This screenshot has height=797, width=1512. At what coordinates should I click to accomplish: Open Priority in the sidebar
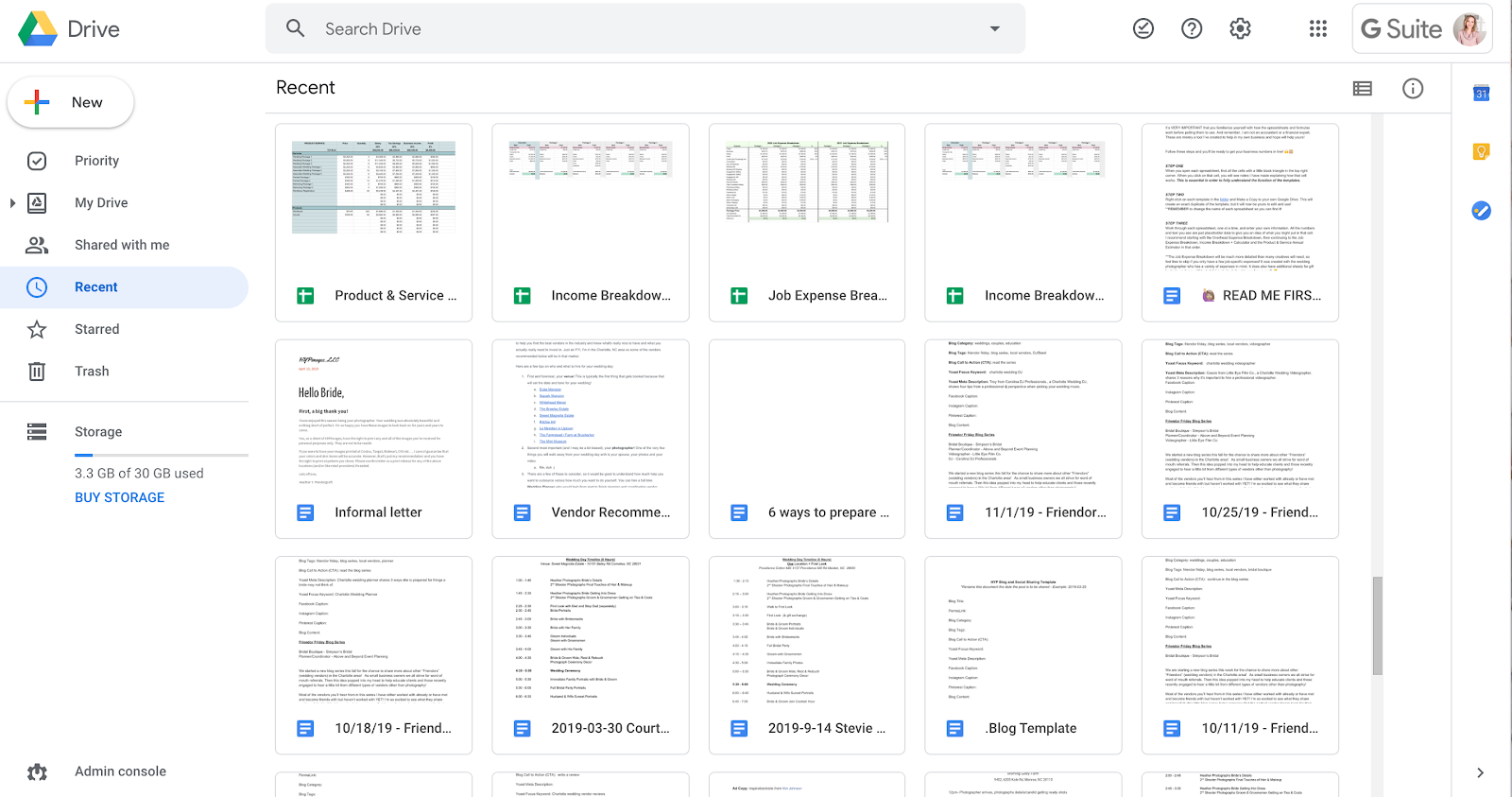(x=96, y=161)
